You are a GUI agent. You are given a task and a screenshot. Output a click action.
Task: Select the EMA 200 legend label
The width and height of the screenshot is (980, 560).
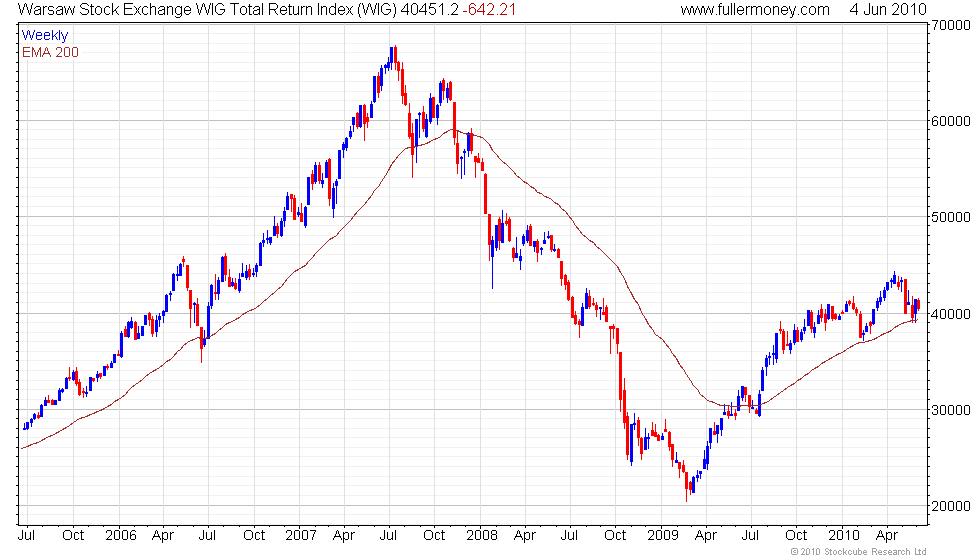[x=51, y=52]
